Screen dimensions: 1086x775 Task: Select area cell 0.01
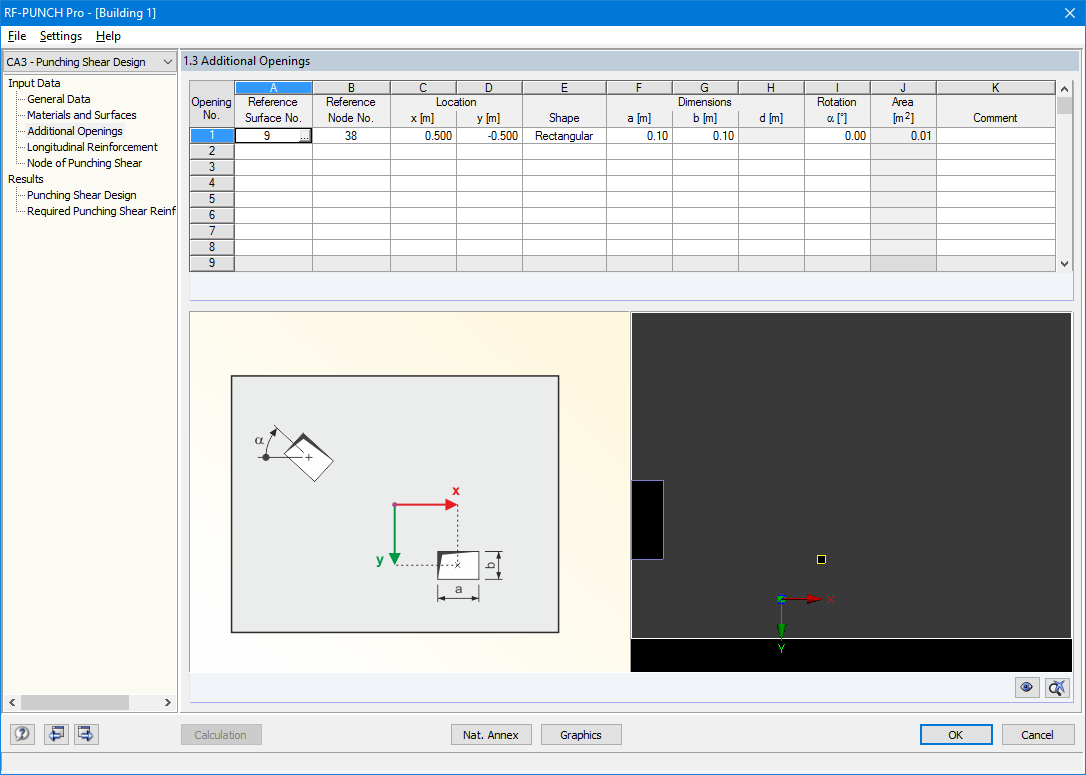(903, 136)
